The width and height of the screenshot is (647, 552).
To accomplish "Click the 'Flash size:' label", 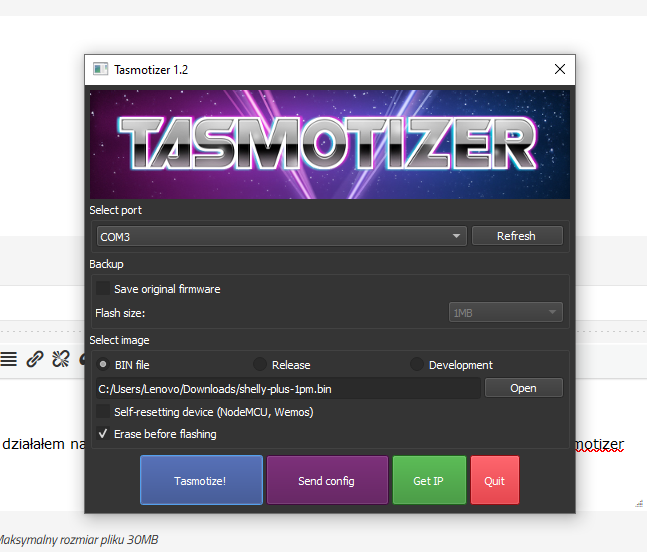I will (x=120, y=313).
